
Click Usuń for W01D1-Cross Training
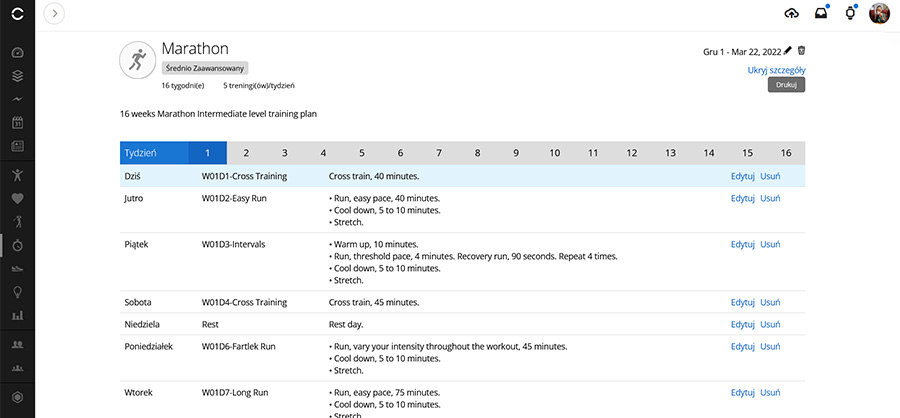pos(770,176)
